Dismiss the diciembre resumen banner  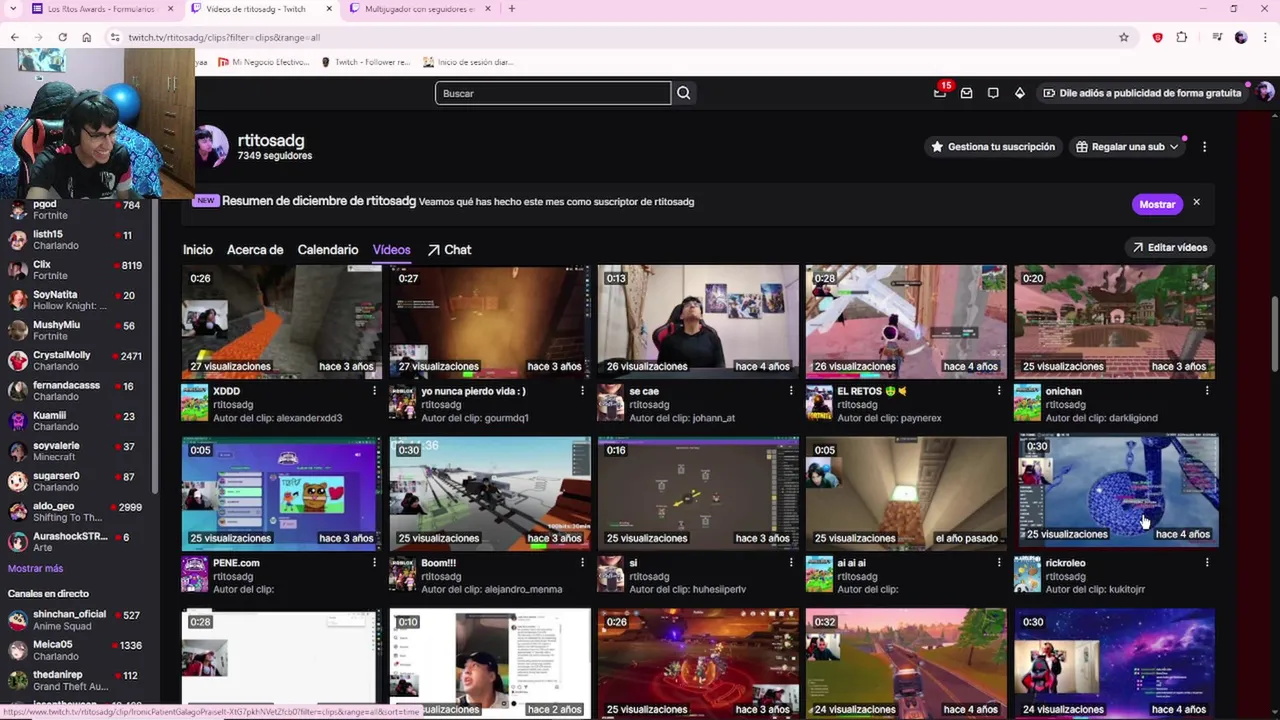point(1196,203)
